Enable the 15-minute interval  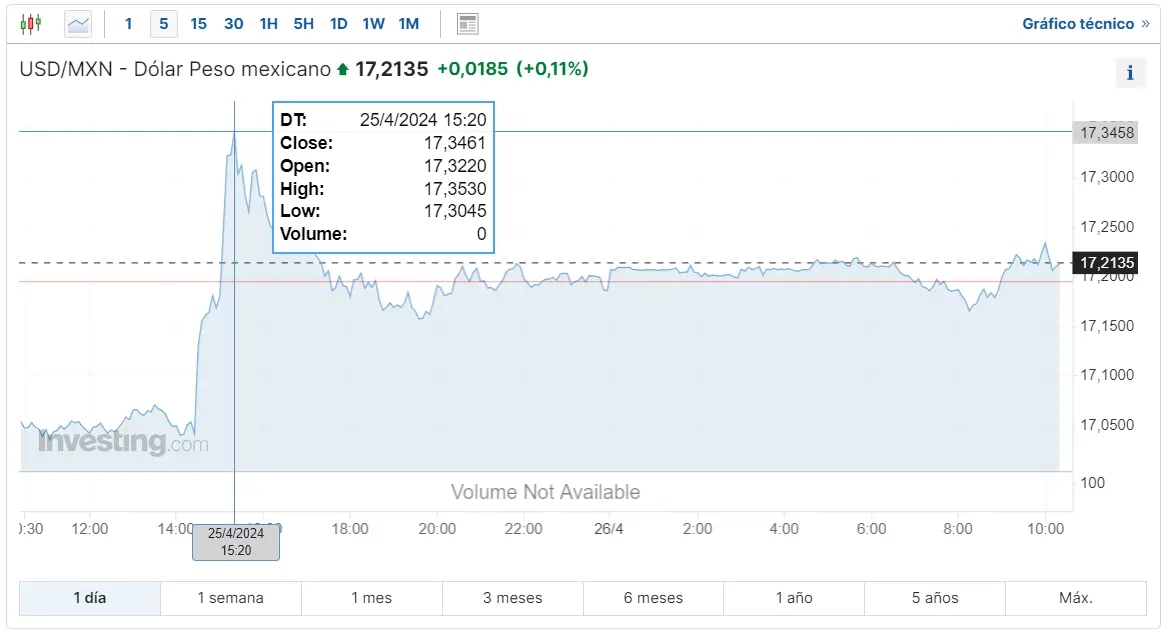pyautogui.click(x=198, y=23)
